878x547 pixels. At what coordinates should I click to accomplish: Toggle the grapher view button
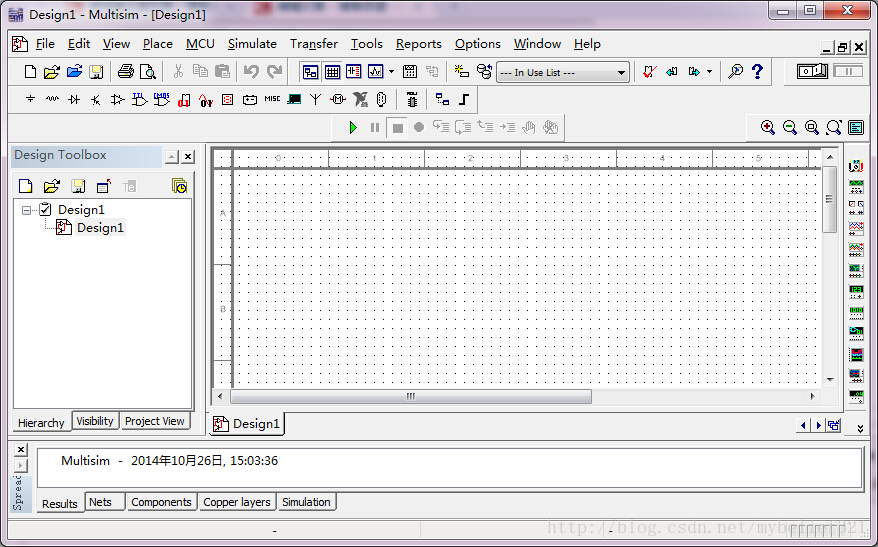[375, 72]
